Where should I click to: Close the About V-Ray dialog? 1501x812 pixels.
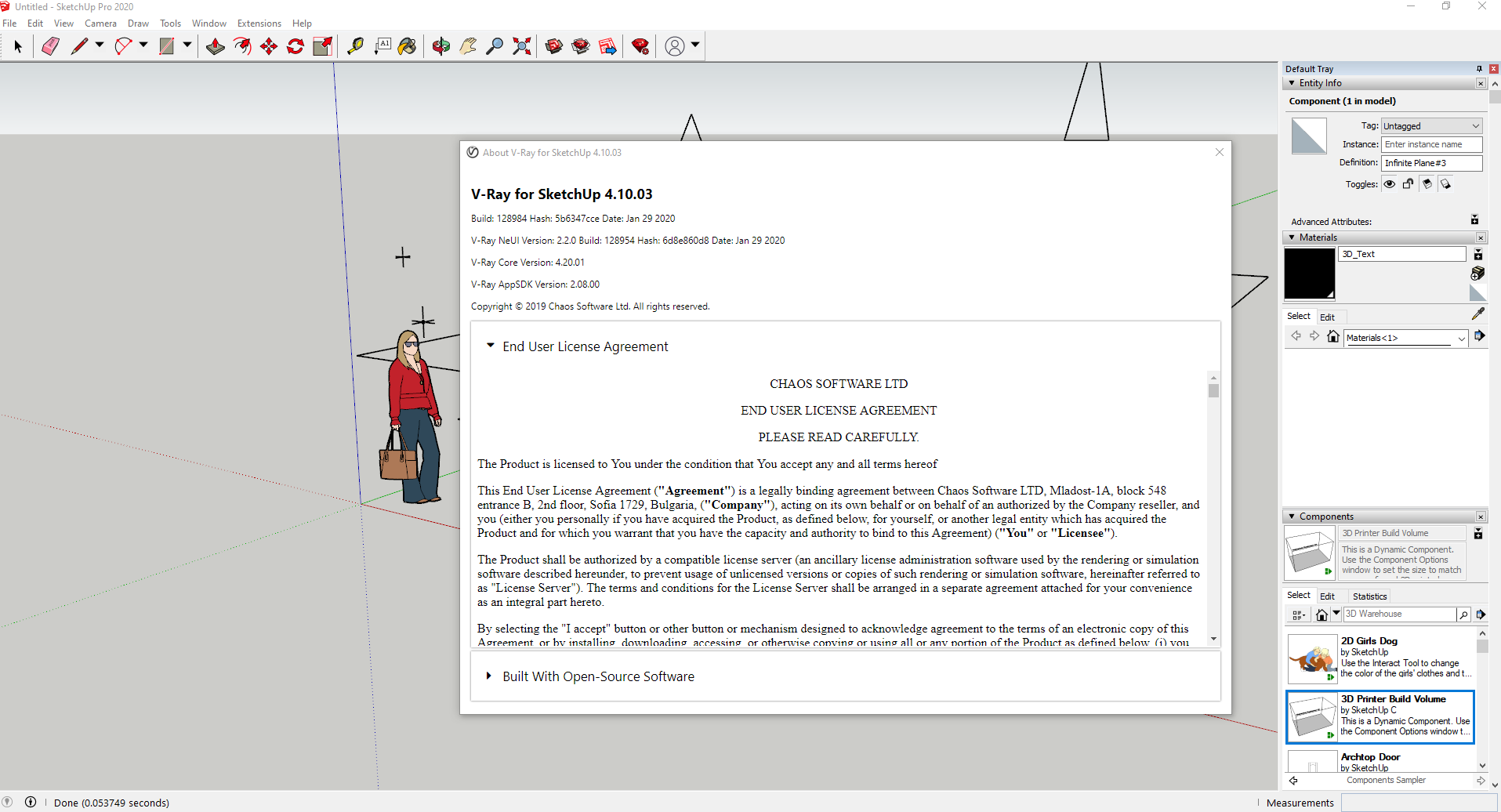[1220, 152]
